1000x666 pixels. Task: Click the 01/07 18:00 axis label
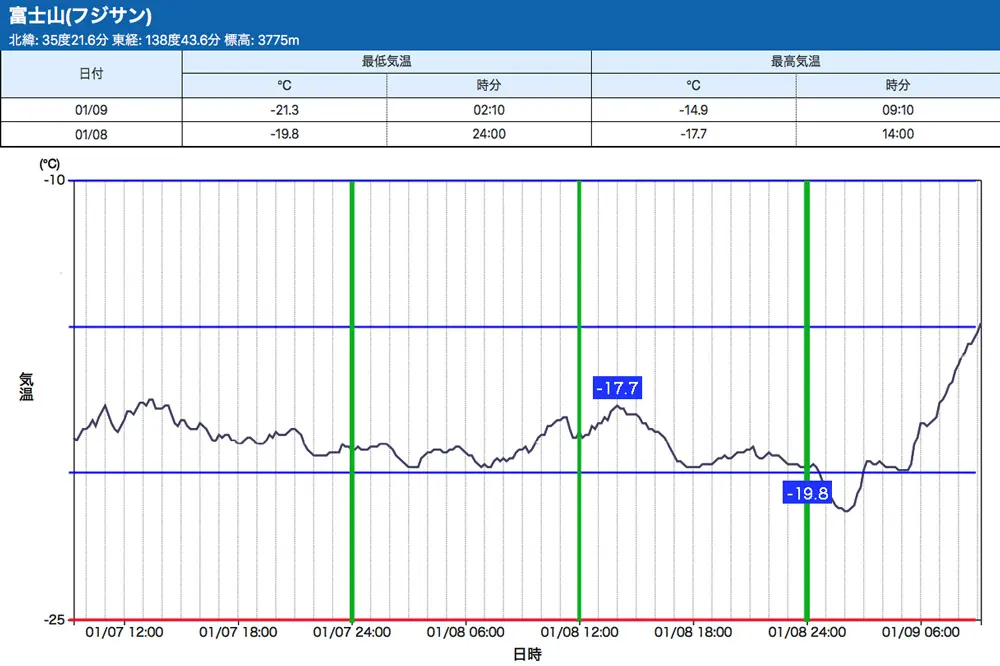tap(238, 632)
